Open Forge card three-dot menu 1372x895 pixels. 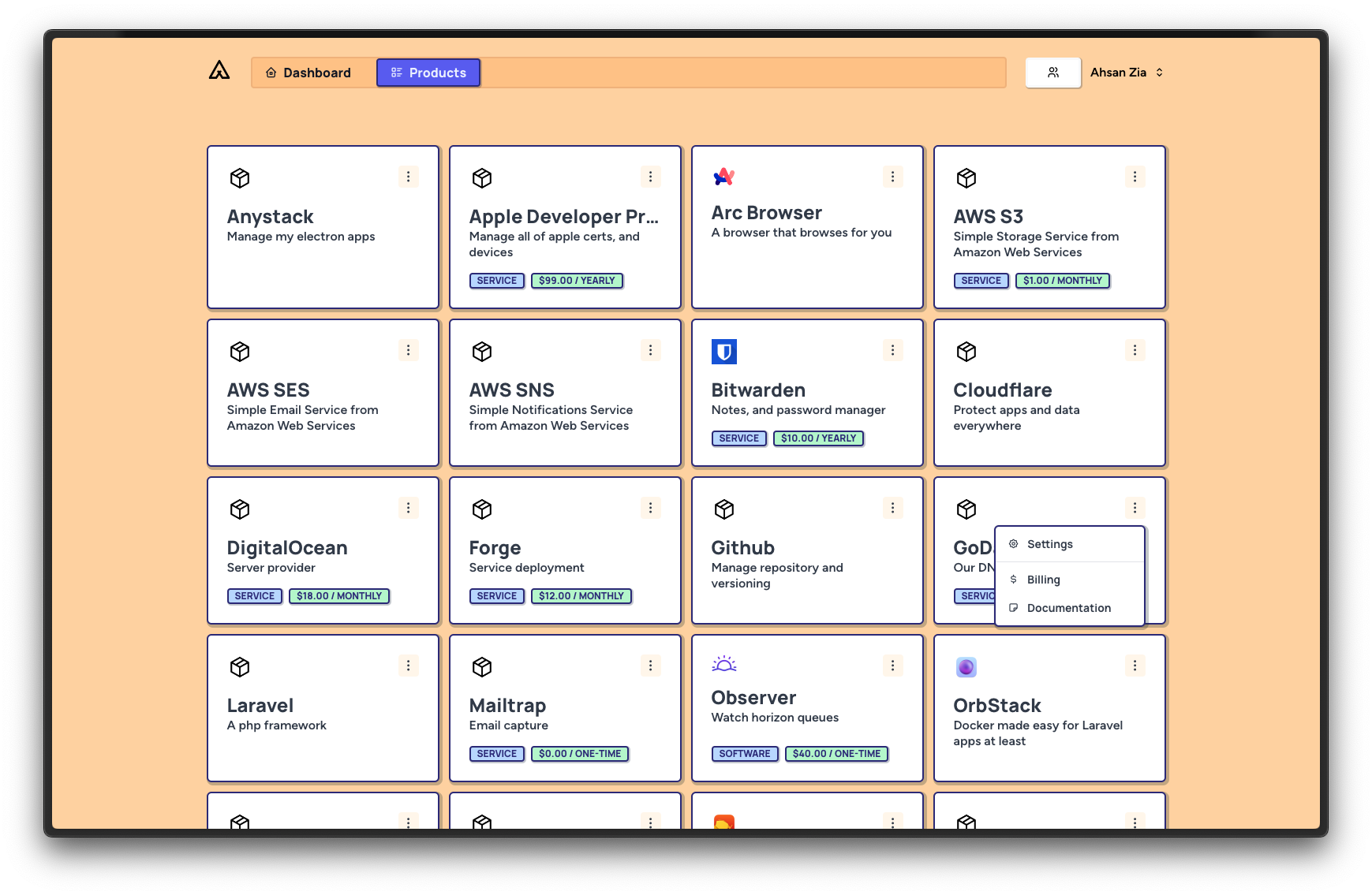[650, 508]
